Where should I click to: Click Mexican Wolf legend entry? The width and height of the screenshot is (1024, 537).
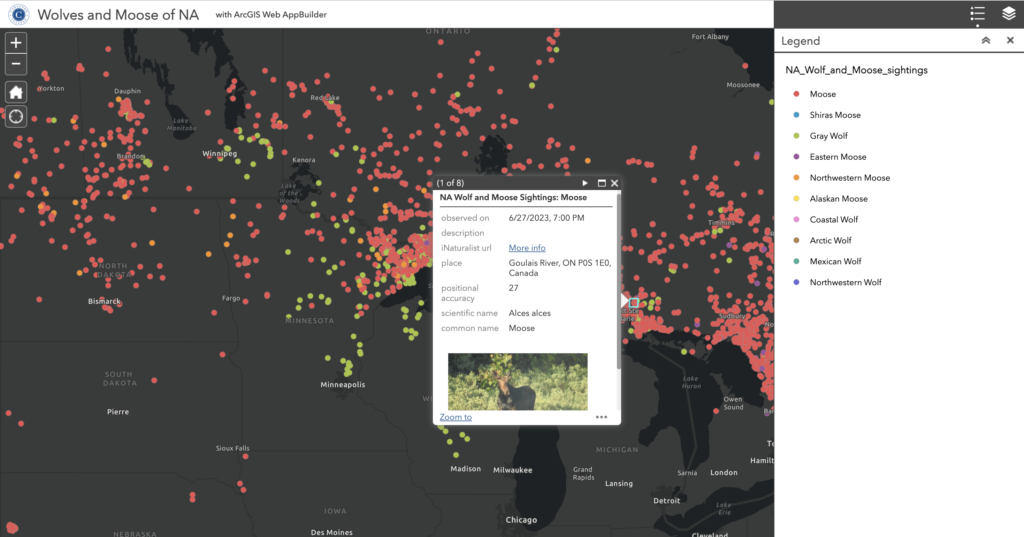(835, 261)
